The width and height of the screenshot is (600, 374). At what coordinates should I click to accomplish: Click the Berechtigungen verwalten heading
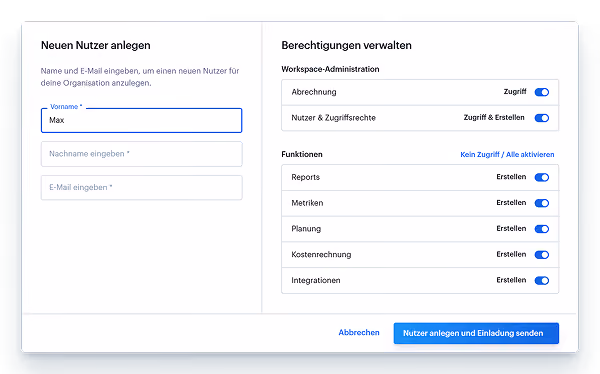[346, 45]
